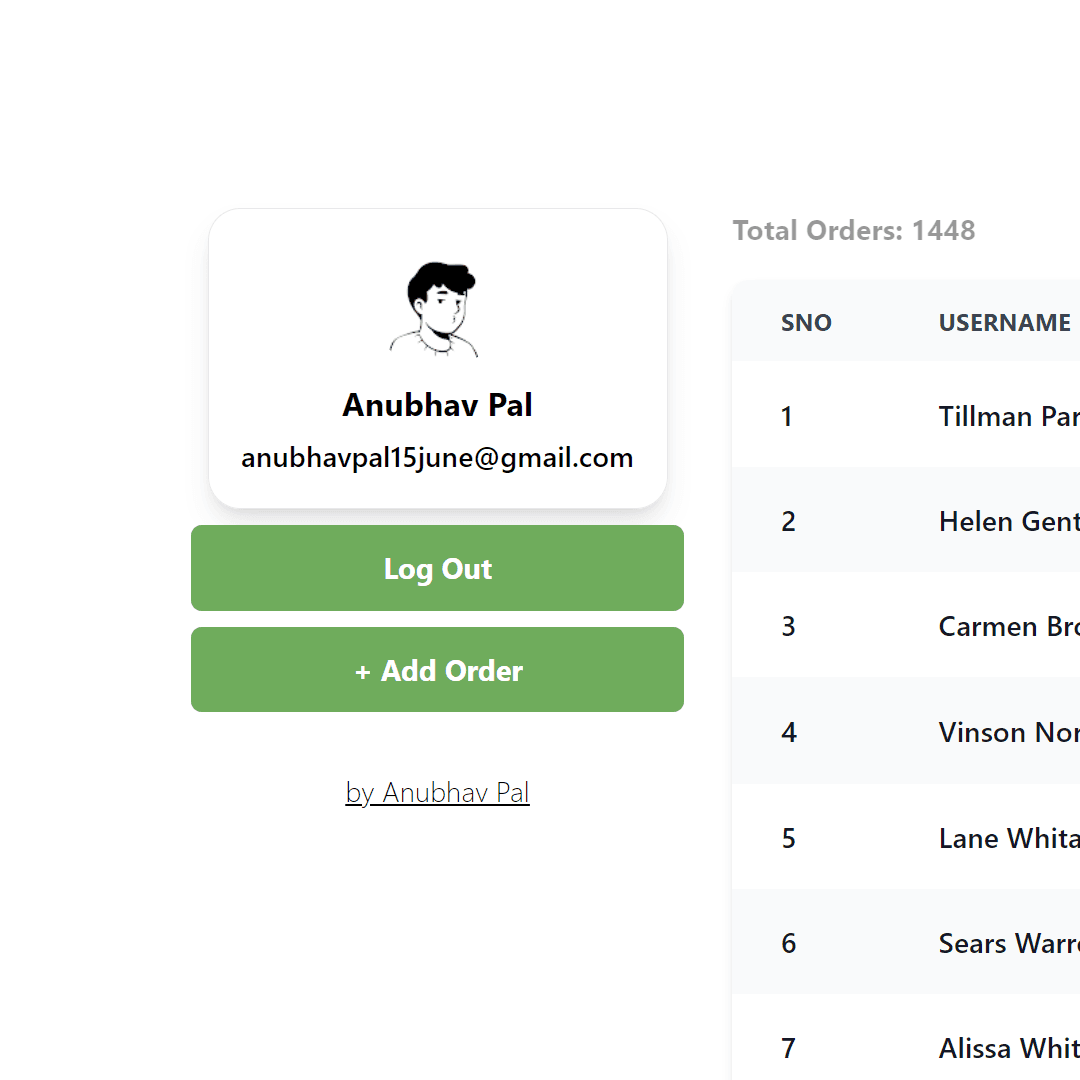The height and width of the screenshot is (1080, 1080).
Task: Click the Total Orders: 1448 label
Action: point(854,231)
